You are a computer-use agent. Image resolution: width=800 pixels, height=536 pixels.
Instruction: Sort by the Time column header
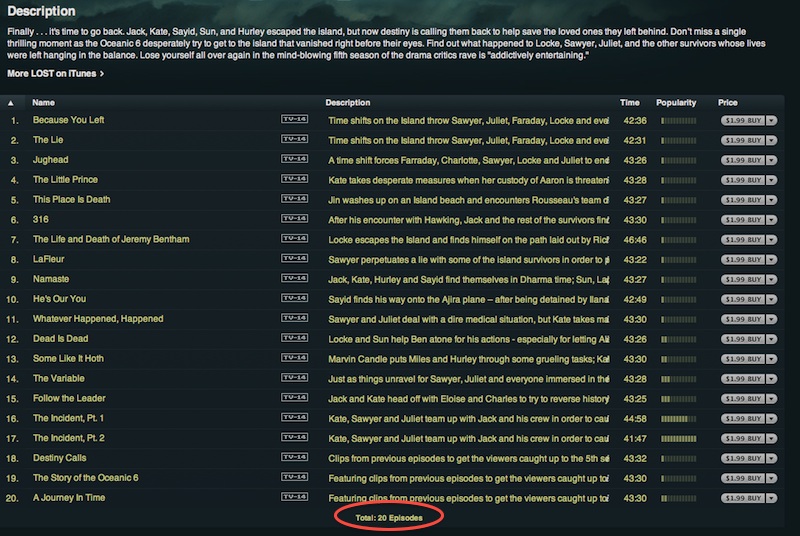630,103
